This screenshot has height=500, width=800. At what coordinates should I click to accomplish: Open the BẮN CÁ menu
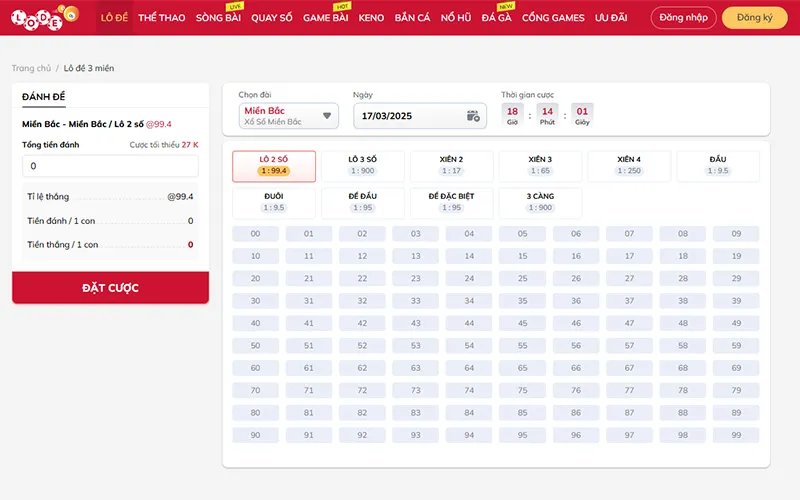[412, 18]
